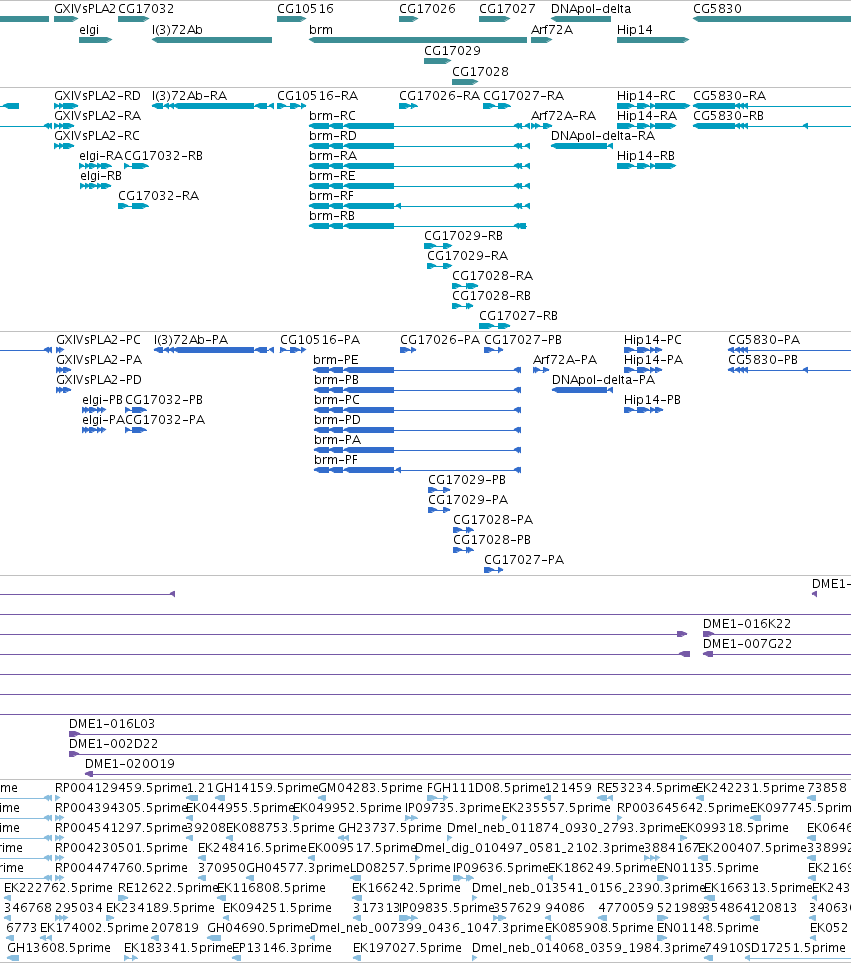The height and width of the screenshot is (963, 851).
Task: Click the GXIVsPLA2-RD transcript label
Action: click(98, 96)
